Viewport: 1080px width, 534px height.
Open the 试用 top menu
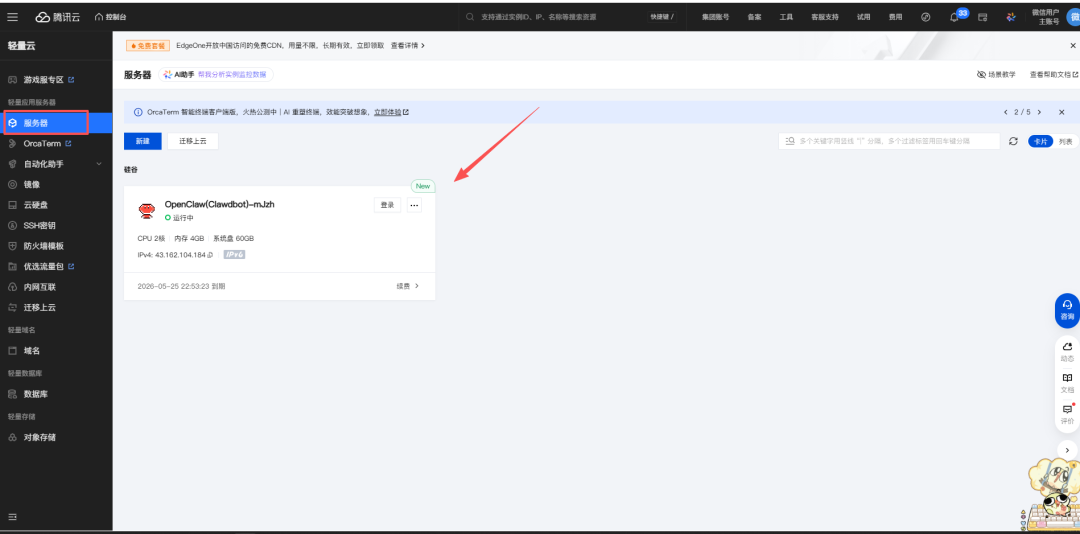pyautogui.click(x=863, y=17)
